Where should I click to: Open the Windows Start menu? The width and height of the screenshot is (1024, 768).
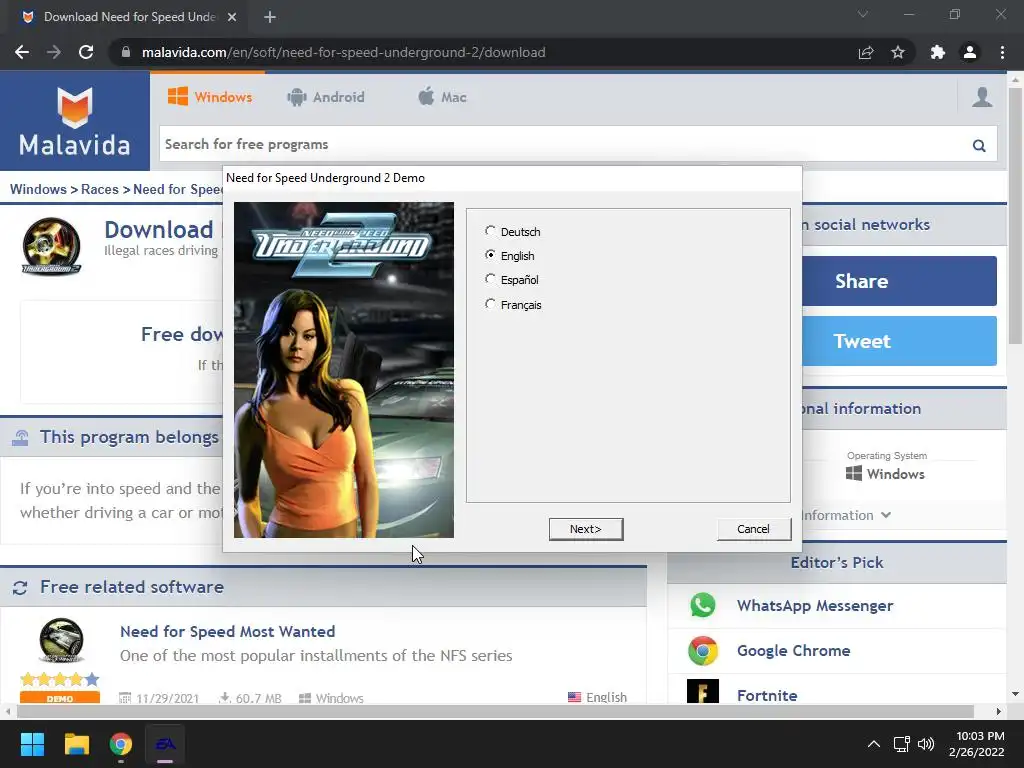(x=32, y=744)
